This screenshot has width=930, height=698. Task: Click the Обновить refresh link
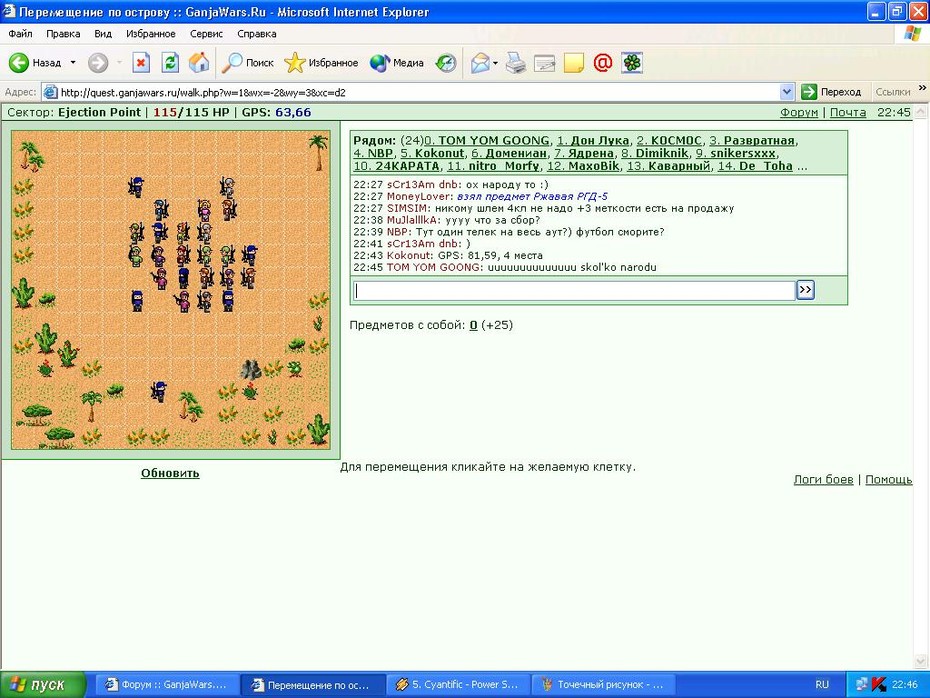coord(170,473)
